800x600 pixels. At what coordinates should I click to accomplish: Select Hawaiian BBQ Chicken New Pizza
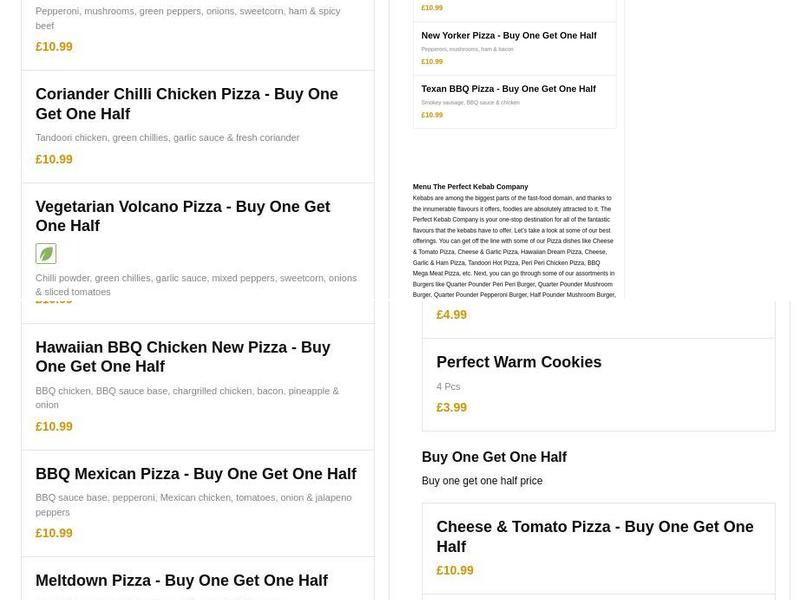[x=183, y=357]
